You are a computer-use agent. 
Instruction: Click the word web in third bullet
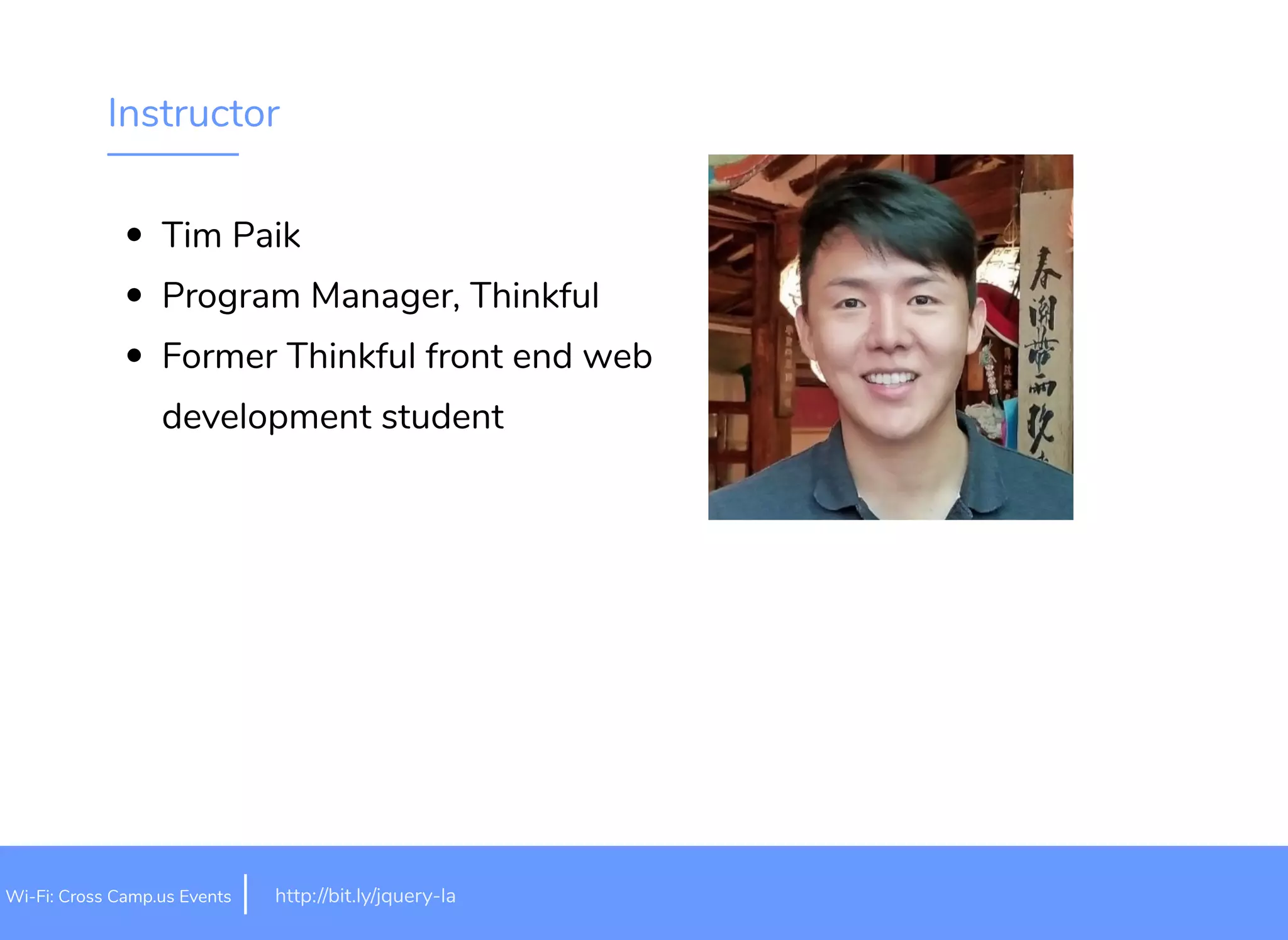[617, 356]
